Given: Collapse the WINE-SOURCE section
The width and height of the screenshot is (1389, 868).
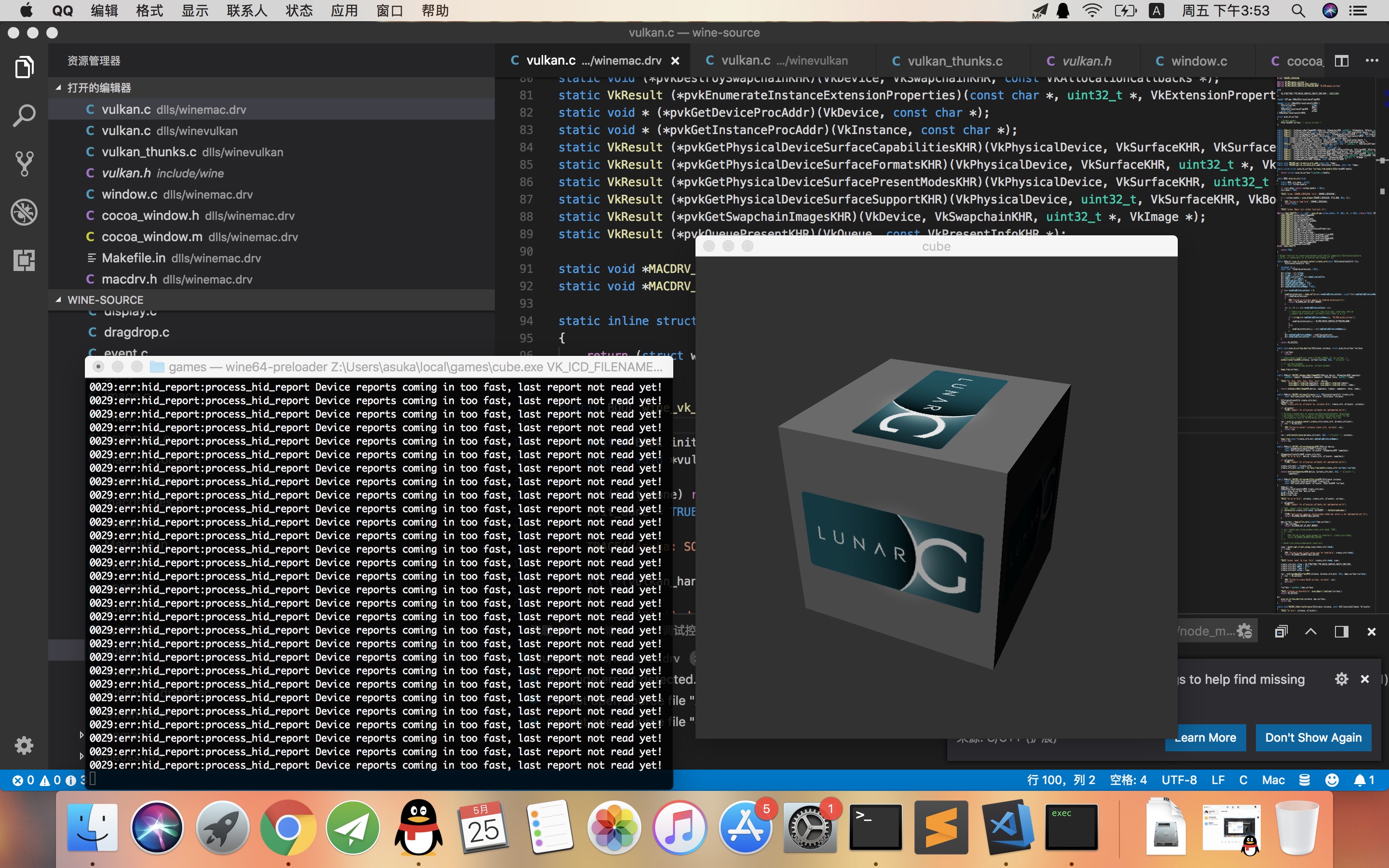Looking at the screenshot, I should 105,299.
